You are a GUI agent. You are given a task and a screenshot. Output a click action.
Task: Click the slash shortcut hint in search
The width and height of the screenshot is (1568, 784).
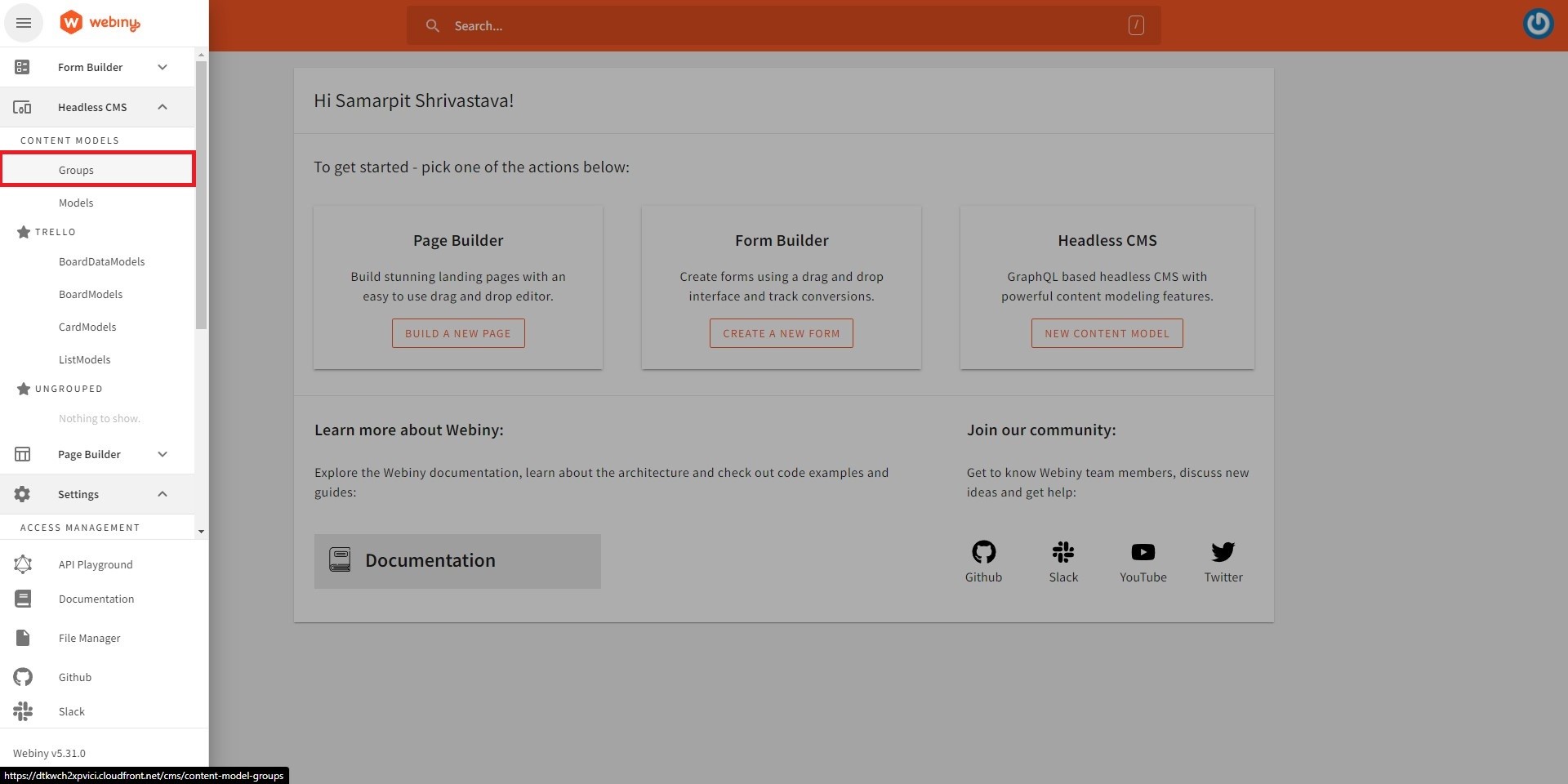coord(1136,25)
